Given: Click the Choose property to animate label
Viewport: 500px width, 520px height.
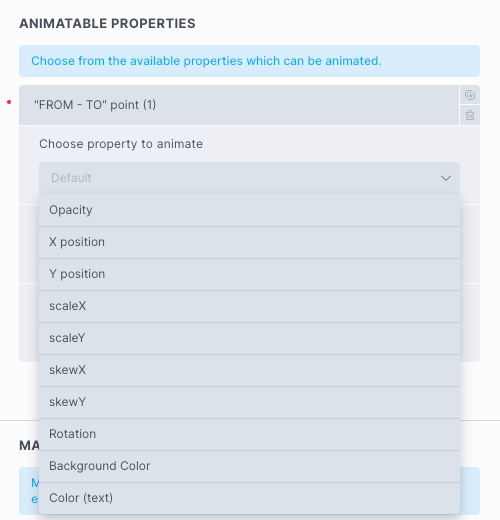Looking at the screenshot, I should [121, 144].
